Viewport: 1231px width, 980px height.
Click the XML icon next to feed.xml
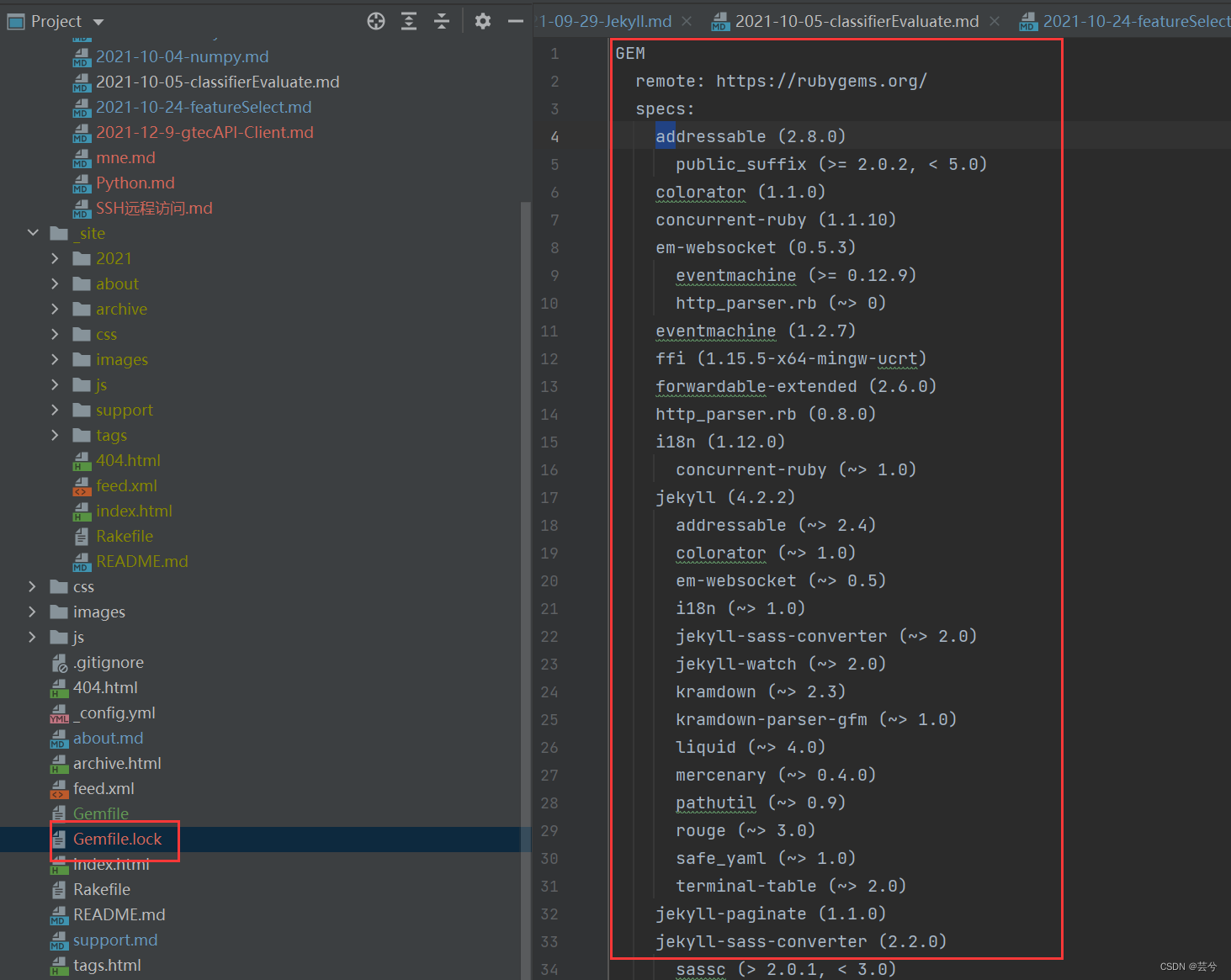pyautogui.click(x=59, y=788)
